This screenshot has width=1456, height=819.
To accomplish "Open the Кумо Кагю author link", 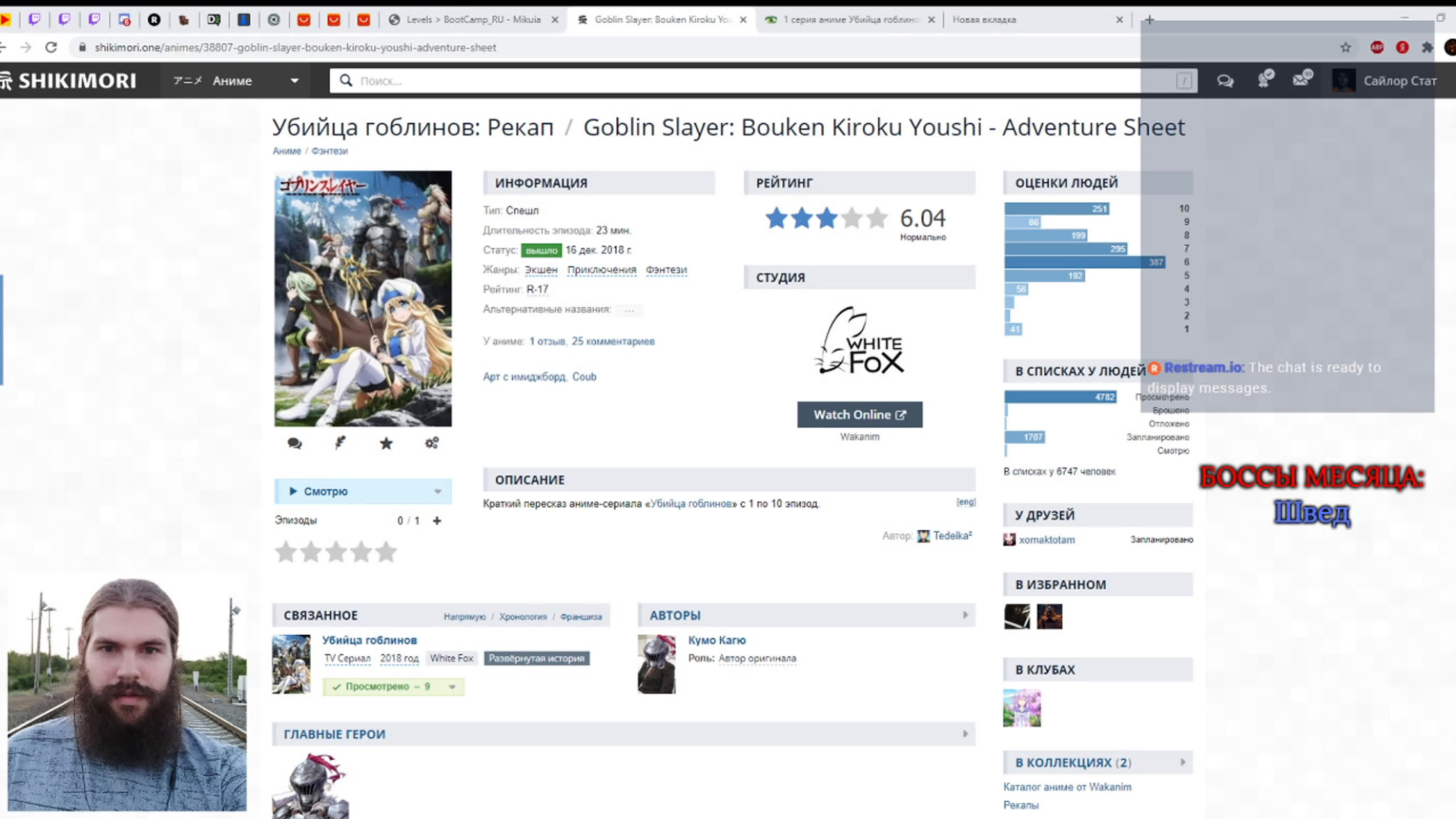I will [717, 641].
